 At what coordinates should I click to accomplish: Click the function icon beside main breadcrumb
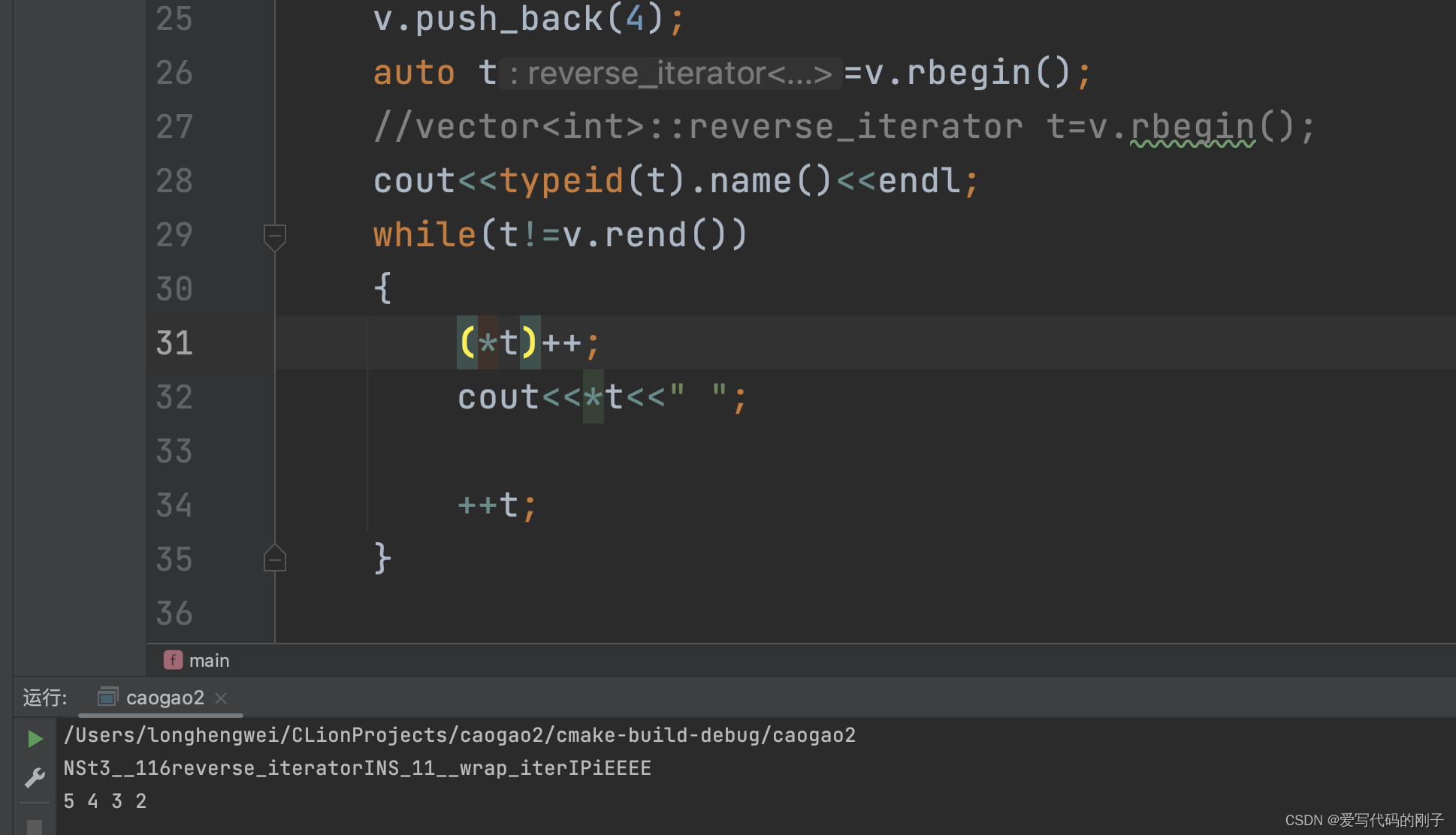(x=173, y=660)
